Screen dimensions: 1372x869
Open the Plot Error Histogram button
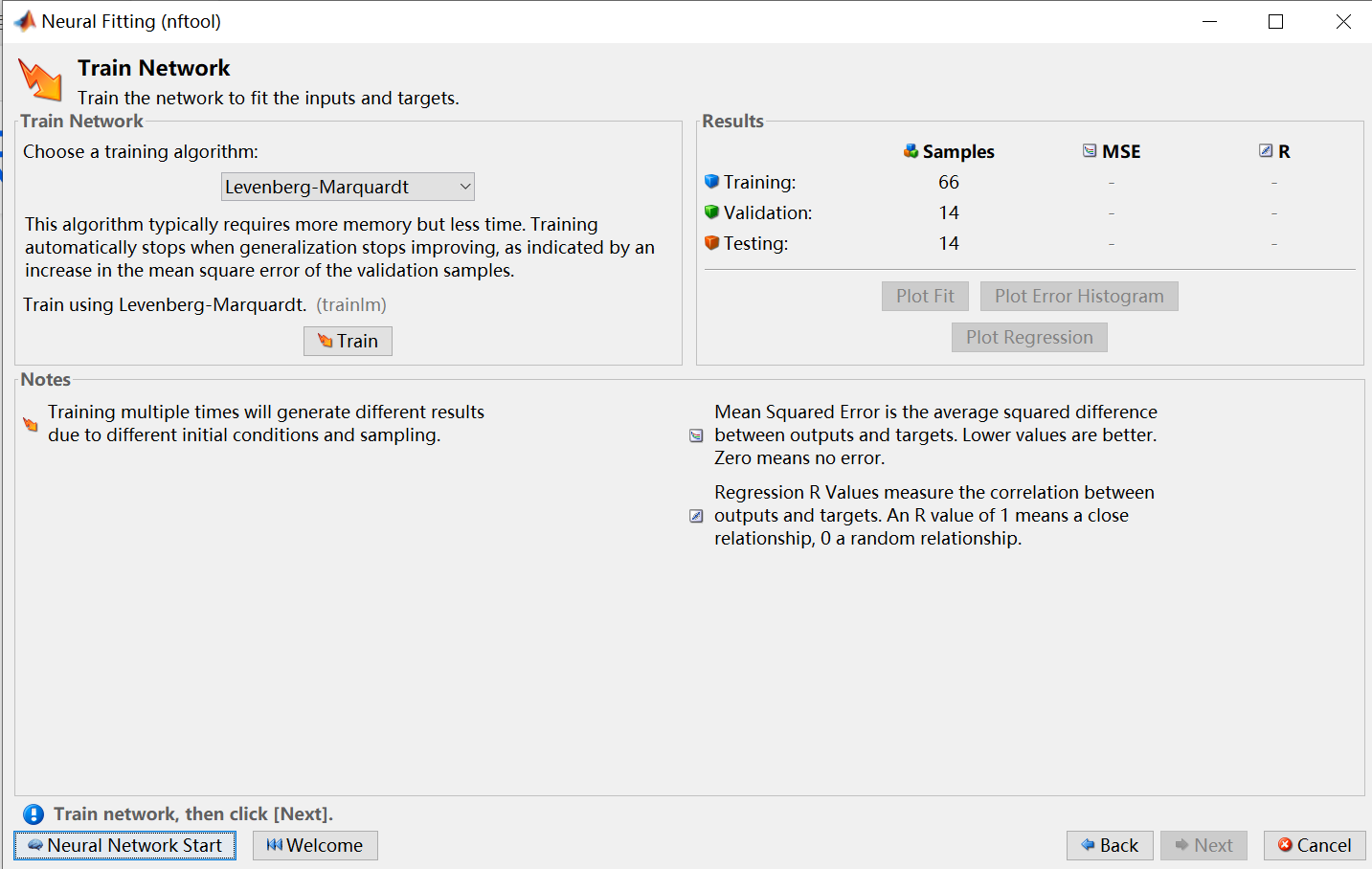[1079, 296]
